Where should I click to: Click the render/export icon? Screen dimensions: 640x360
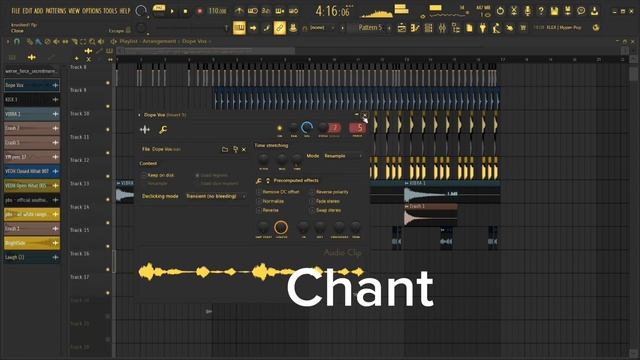point(567,11)
